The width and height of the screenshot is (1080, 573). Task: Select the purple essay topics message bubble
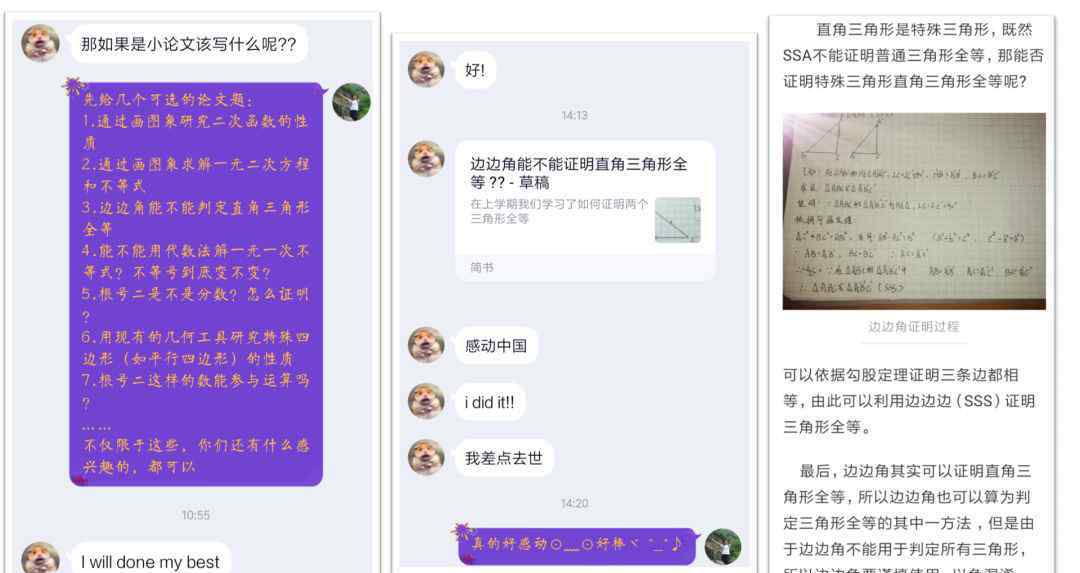[196, 284]
